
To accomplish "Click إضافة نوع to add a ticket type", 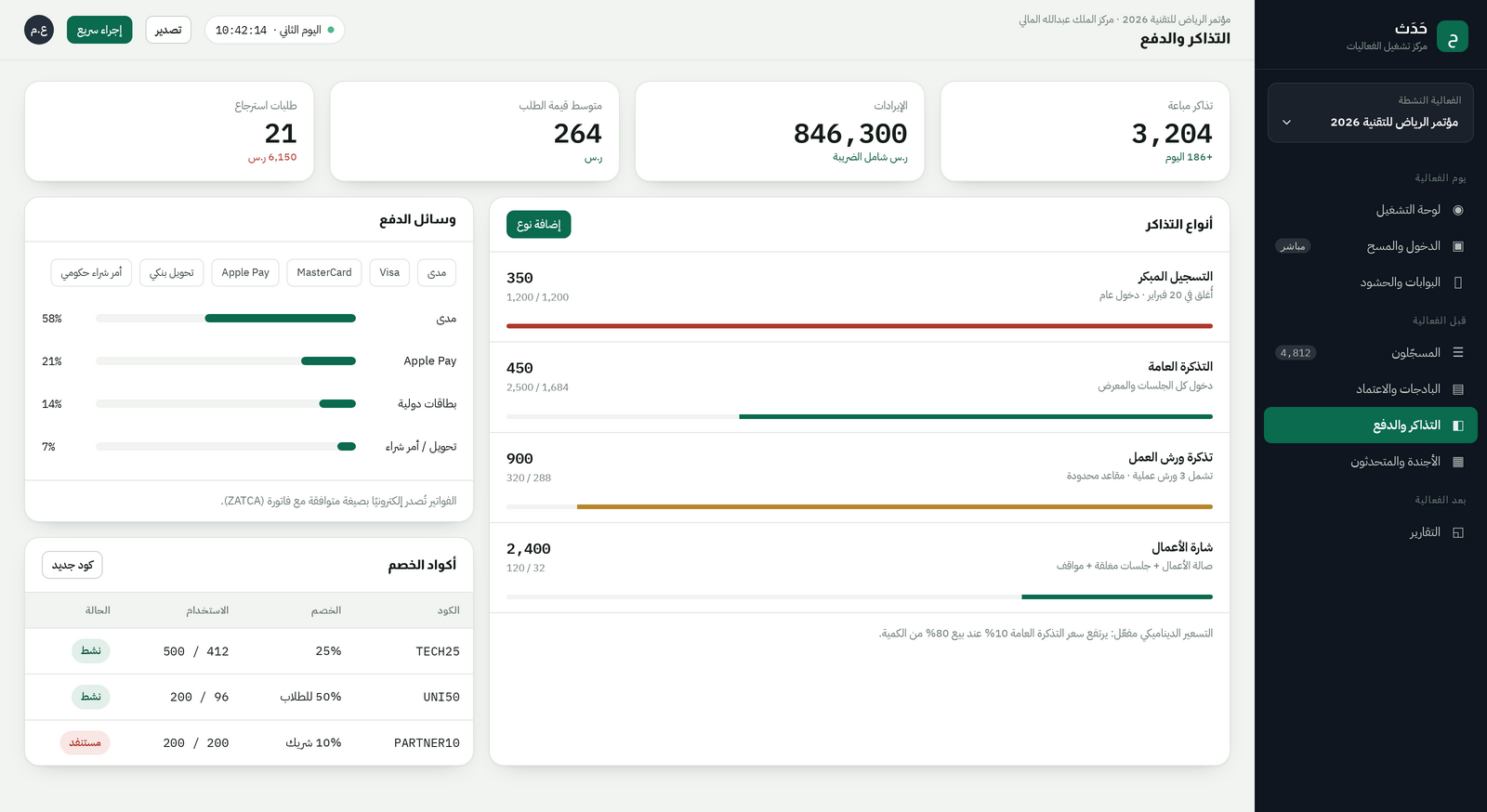I will click(x=539, y=225).
